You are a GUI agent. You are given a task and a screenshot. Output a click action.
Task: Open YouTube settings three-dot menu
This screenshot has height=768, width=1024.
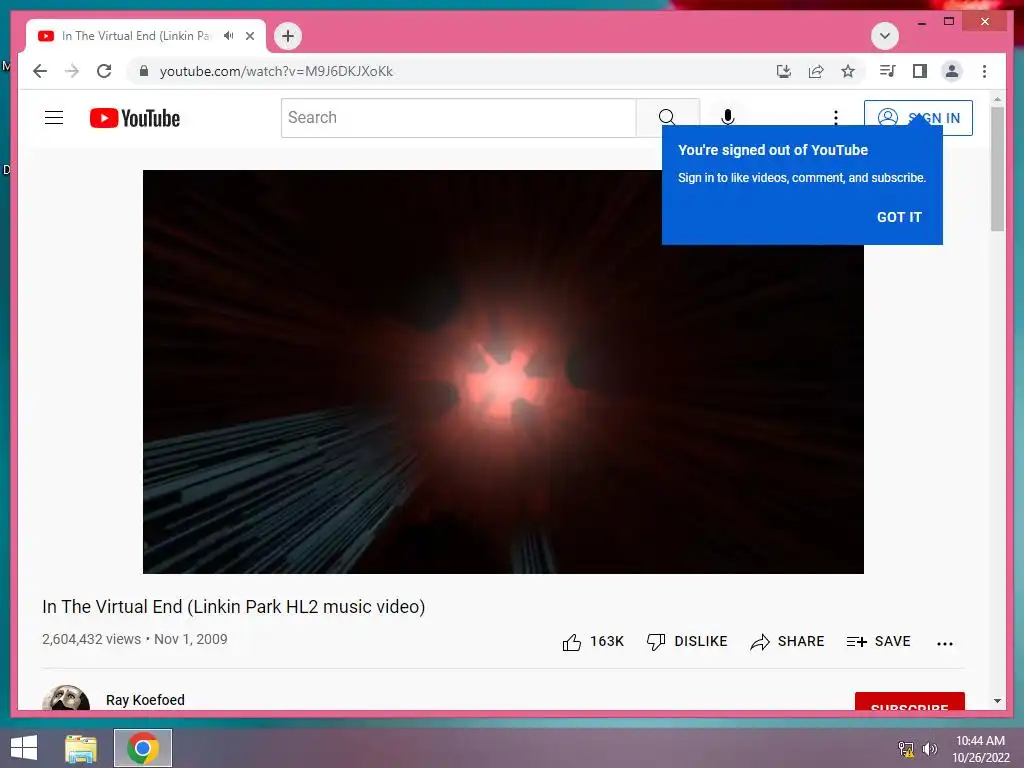836,118
